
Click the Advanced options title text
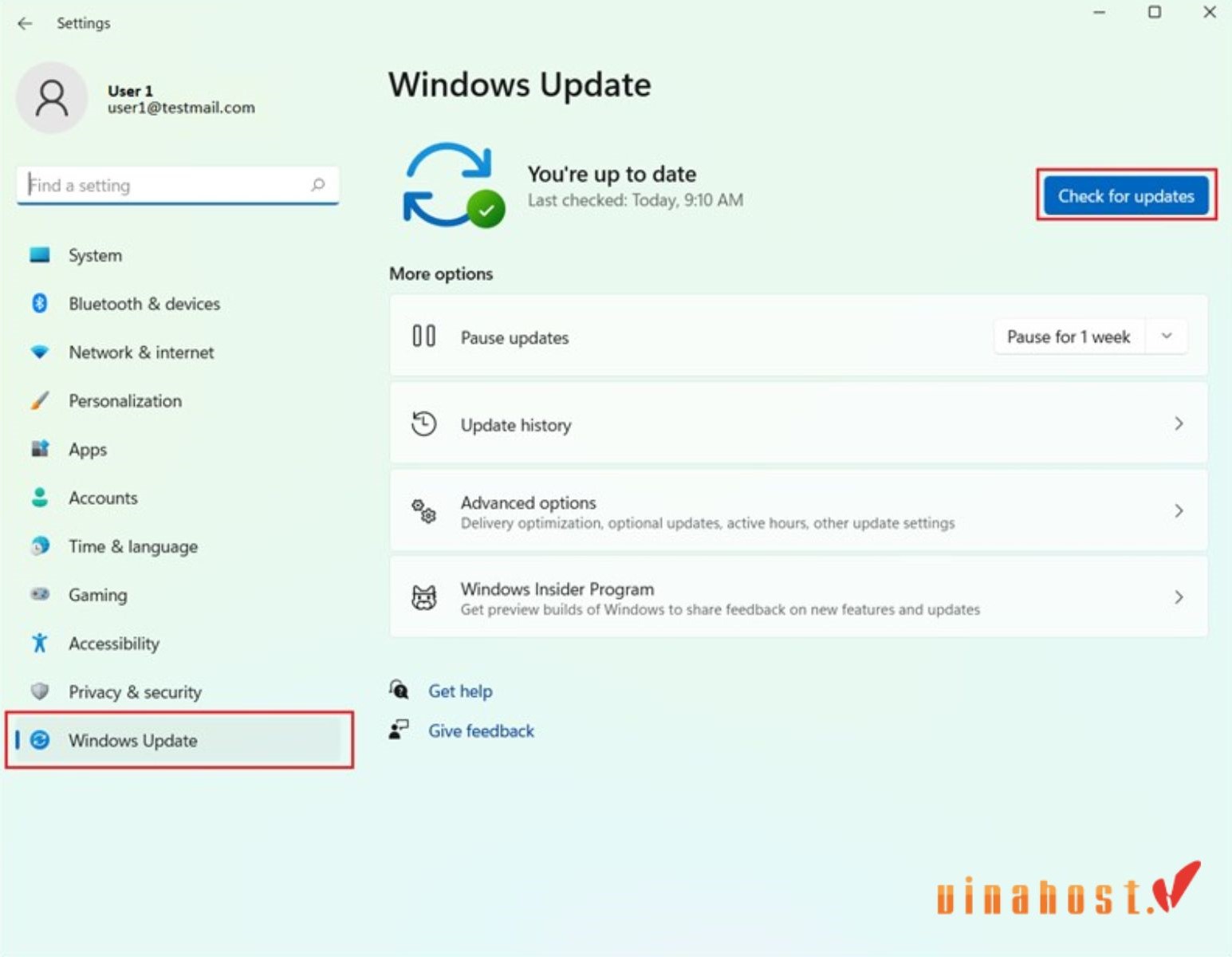click(528, 502)
